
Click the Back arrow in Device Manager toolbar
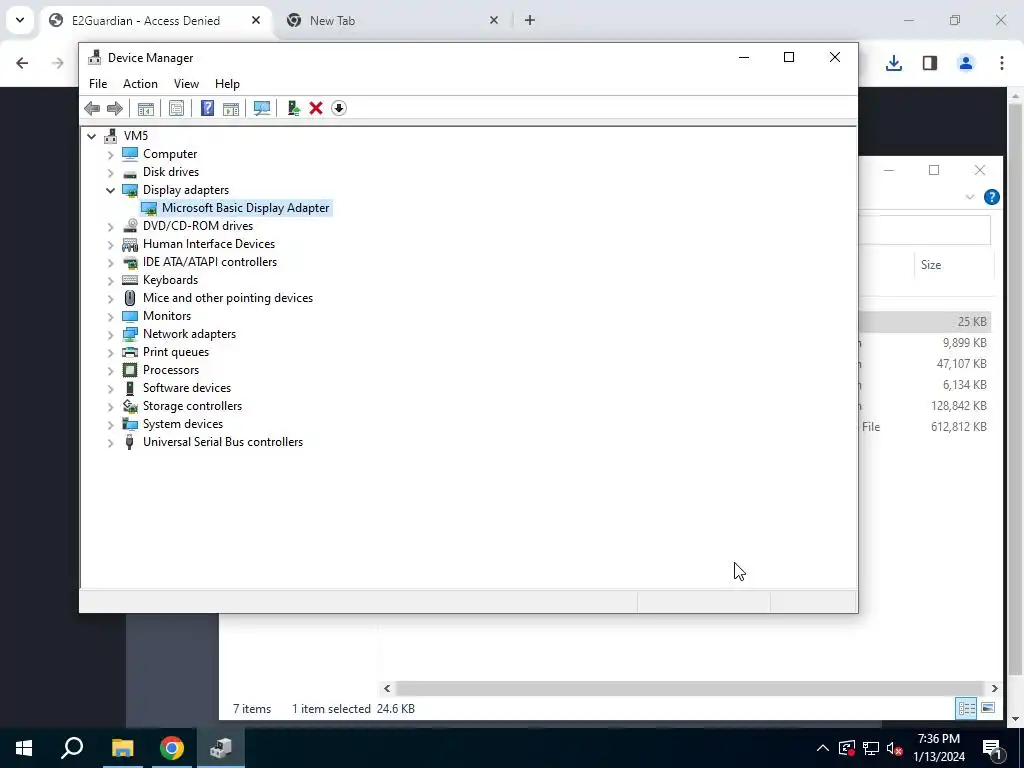[92, 108]
